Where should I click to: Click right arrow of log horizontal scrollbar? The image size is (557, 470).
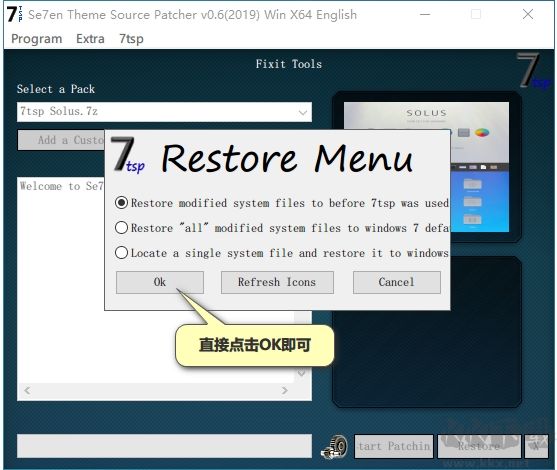[285, 391]
